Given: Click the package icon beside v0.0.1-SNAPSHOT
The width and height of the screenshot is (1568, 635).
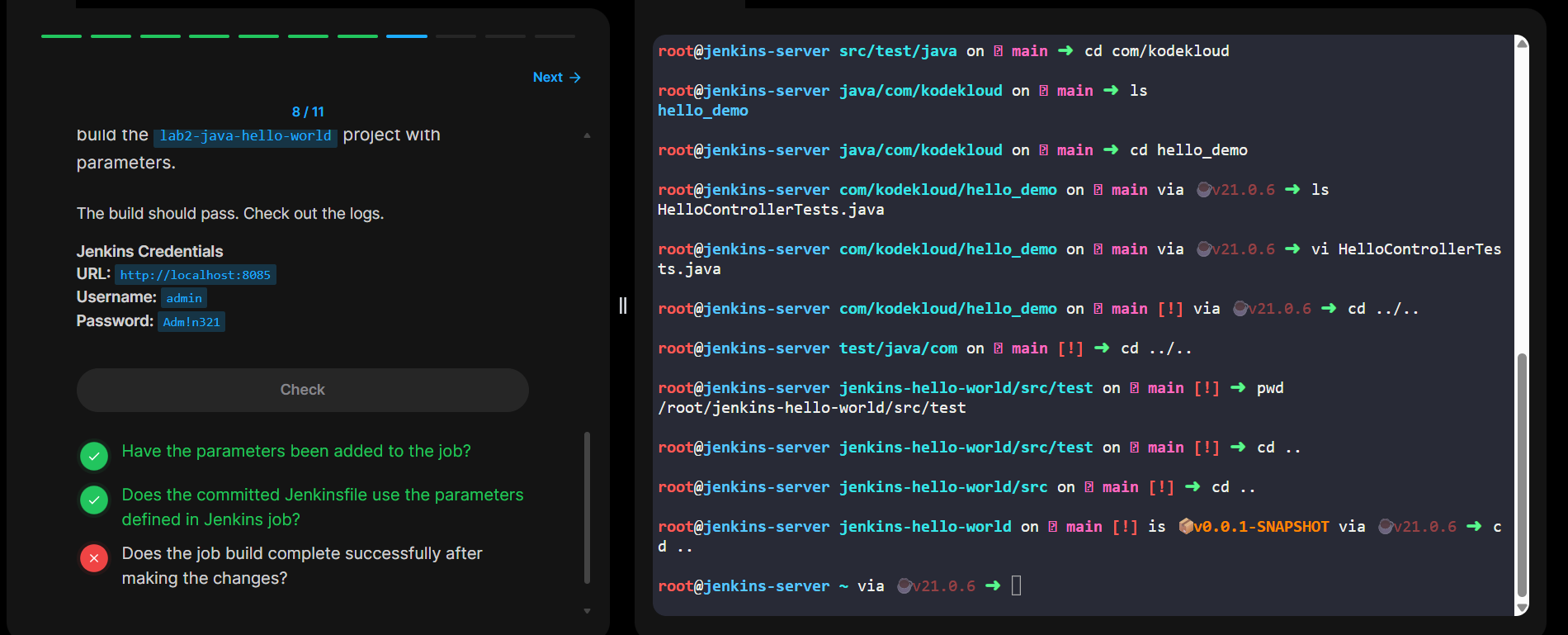Looking at the screenshot, I should click(1185, 527).
